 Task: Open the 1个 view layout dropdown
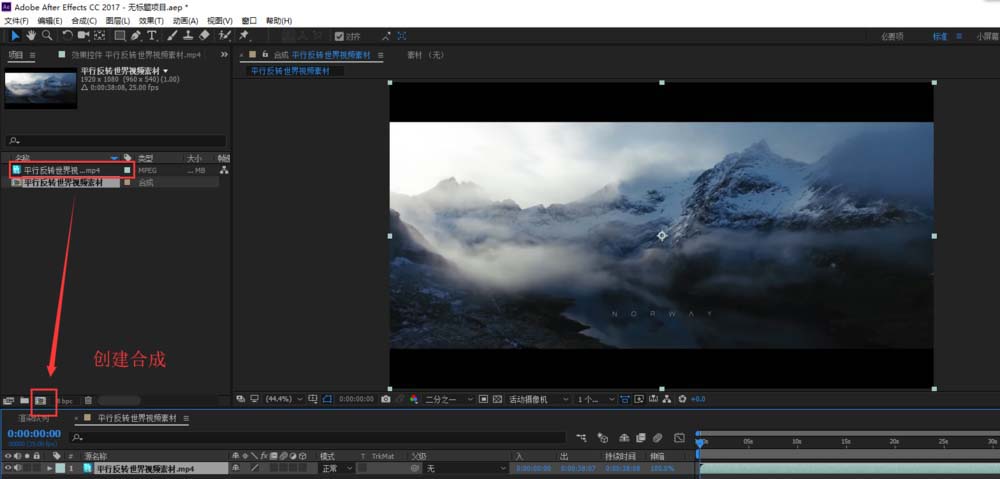596,399
